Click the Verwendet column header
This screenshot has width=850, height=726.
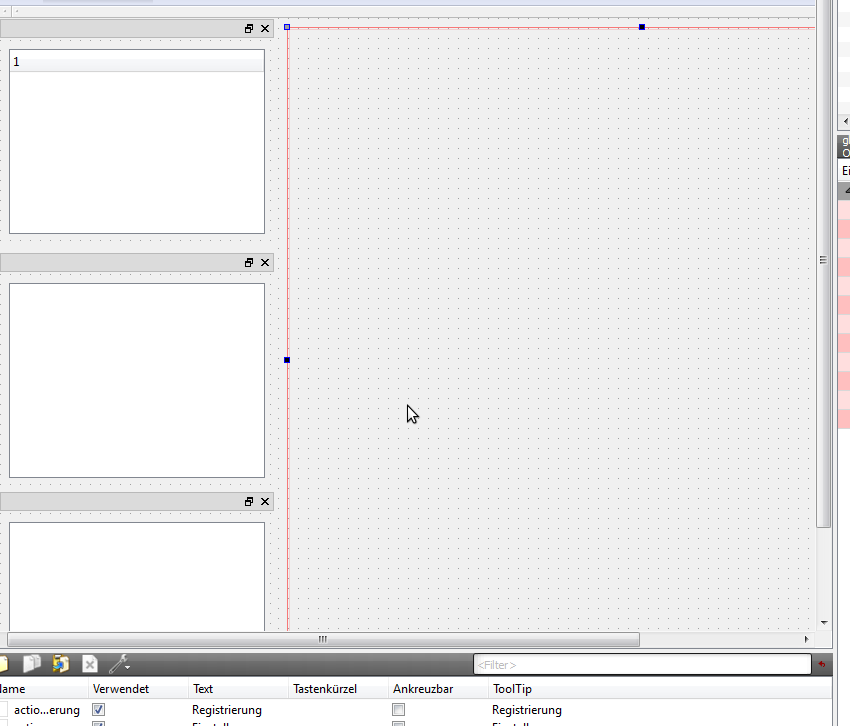(138, 689)
